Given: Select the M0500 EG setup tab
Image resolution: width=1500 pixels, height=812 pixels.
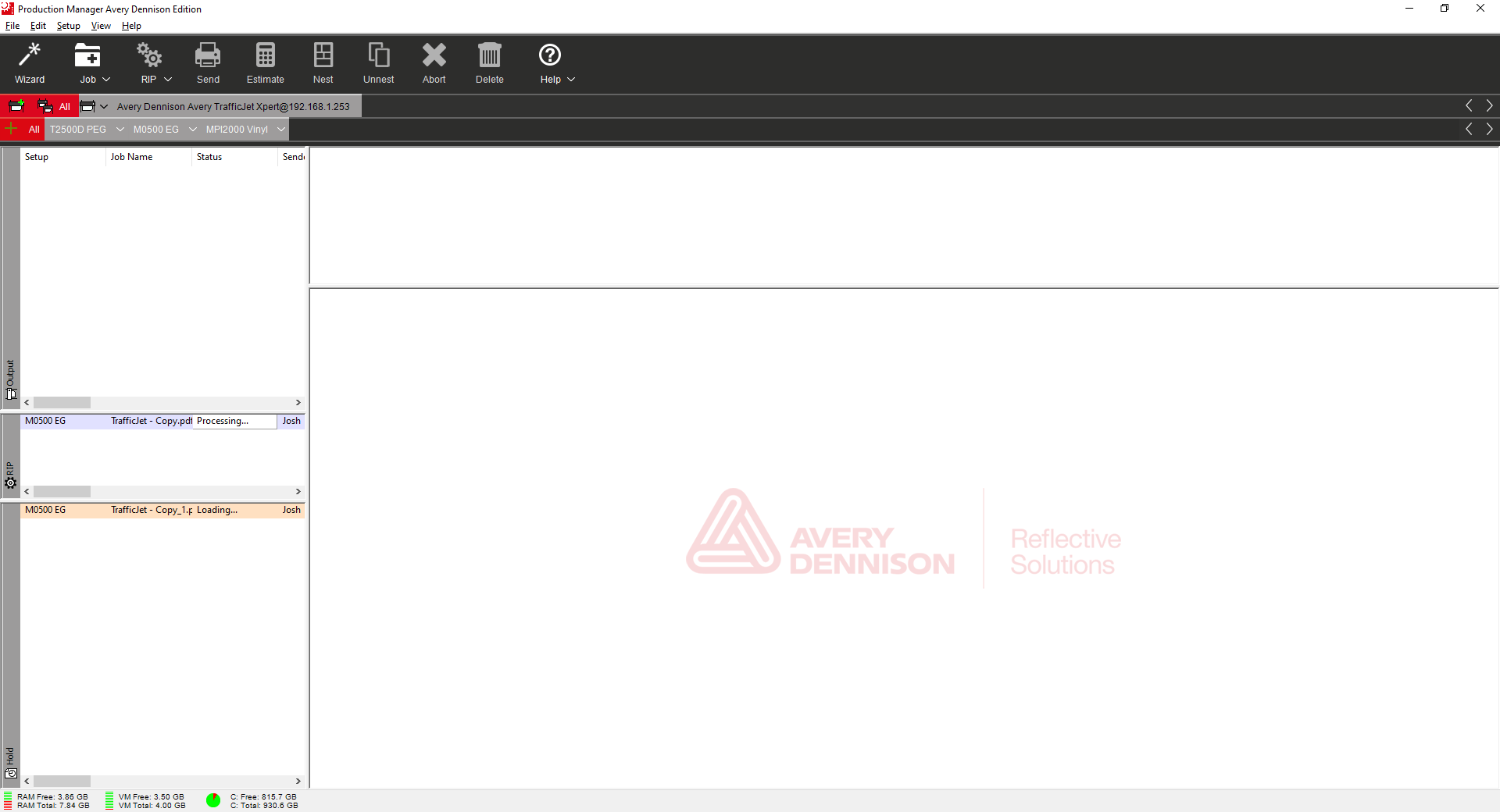Looking at the screenshot, I should point(156,130).
